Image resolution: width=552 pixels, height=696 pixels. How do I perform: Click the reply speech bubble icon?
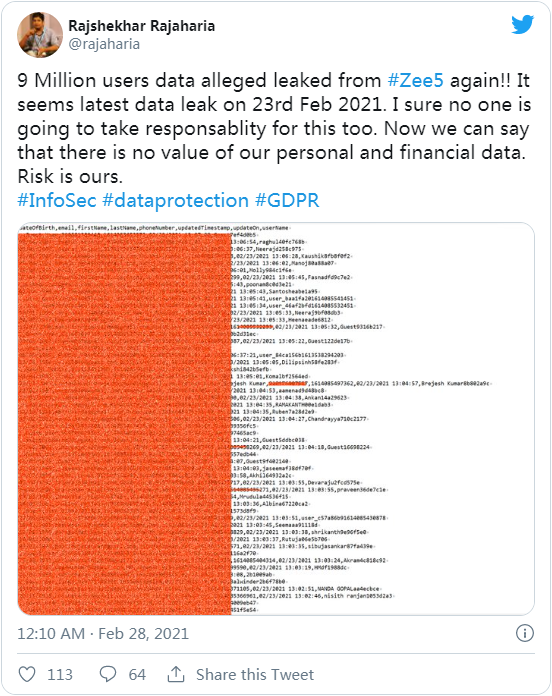(x=108, y=674)
